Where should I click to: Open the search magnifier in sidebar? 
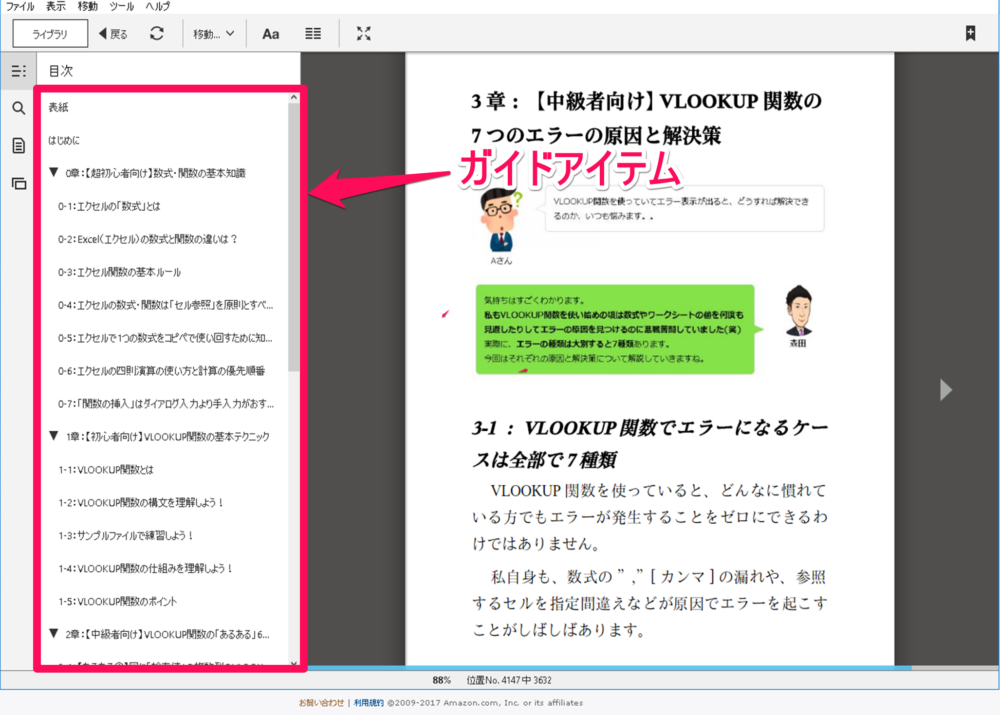(x=18, y=108)
